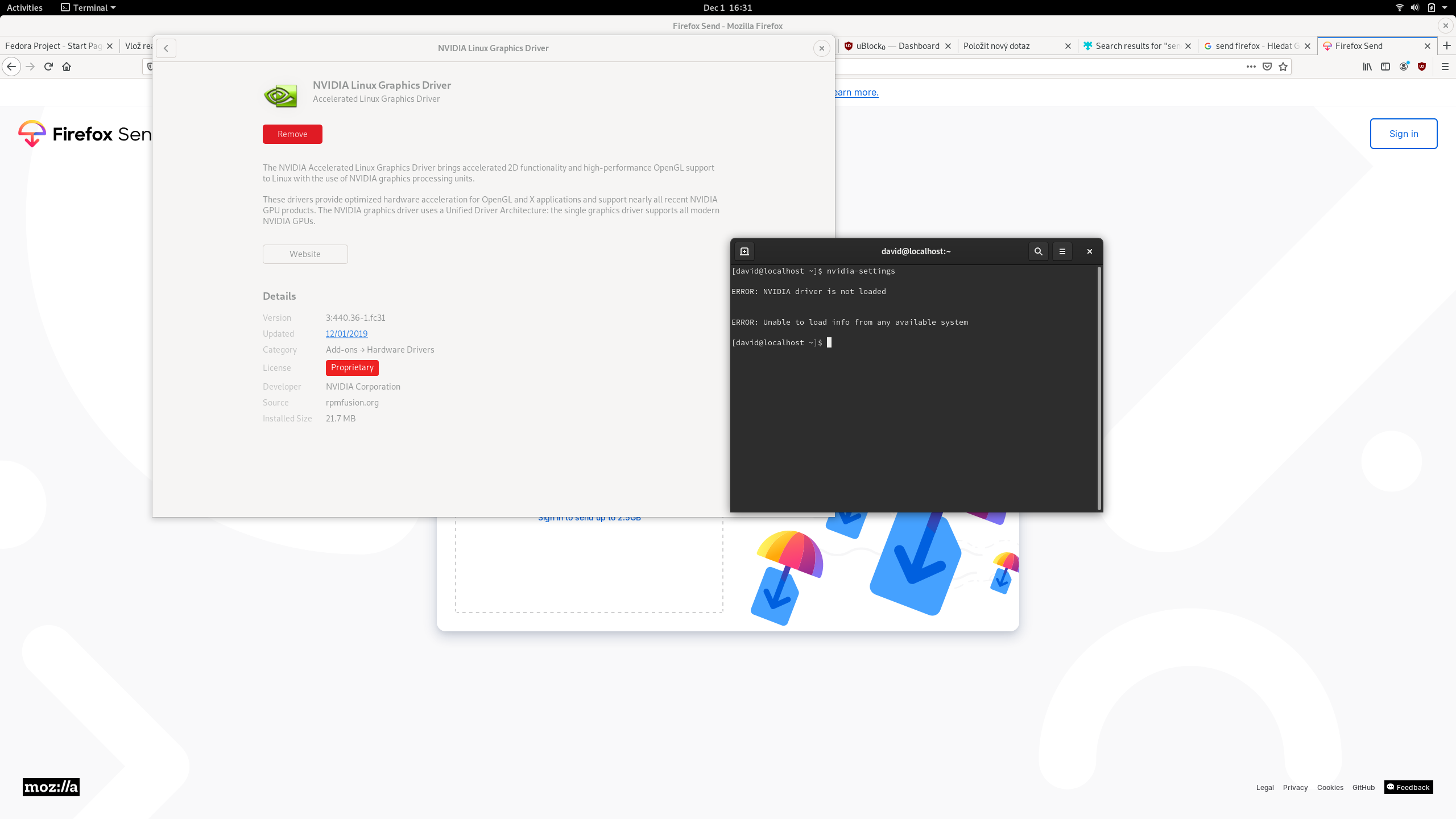The image size is (1456, 819).
Task: Open new tab in terminal window
Action: point(744,251)
